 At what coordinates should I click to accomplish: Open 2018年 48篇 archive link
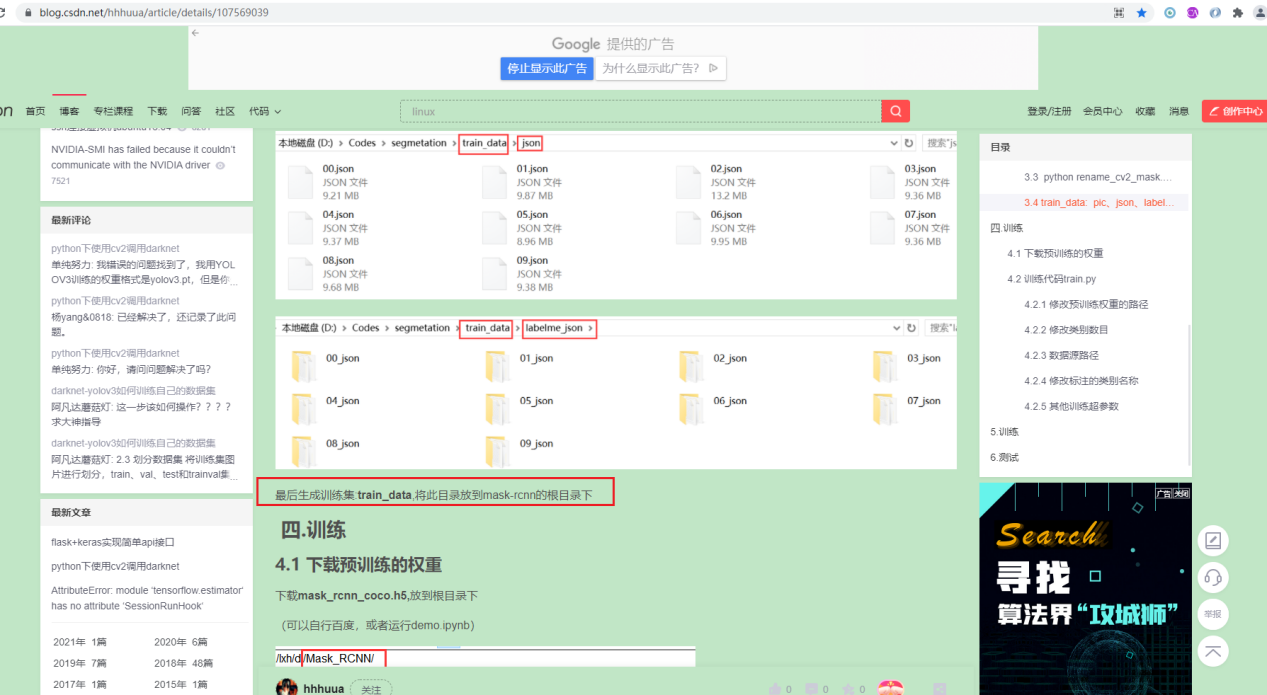[184, 663]
